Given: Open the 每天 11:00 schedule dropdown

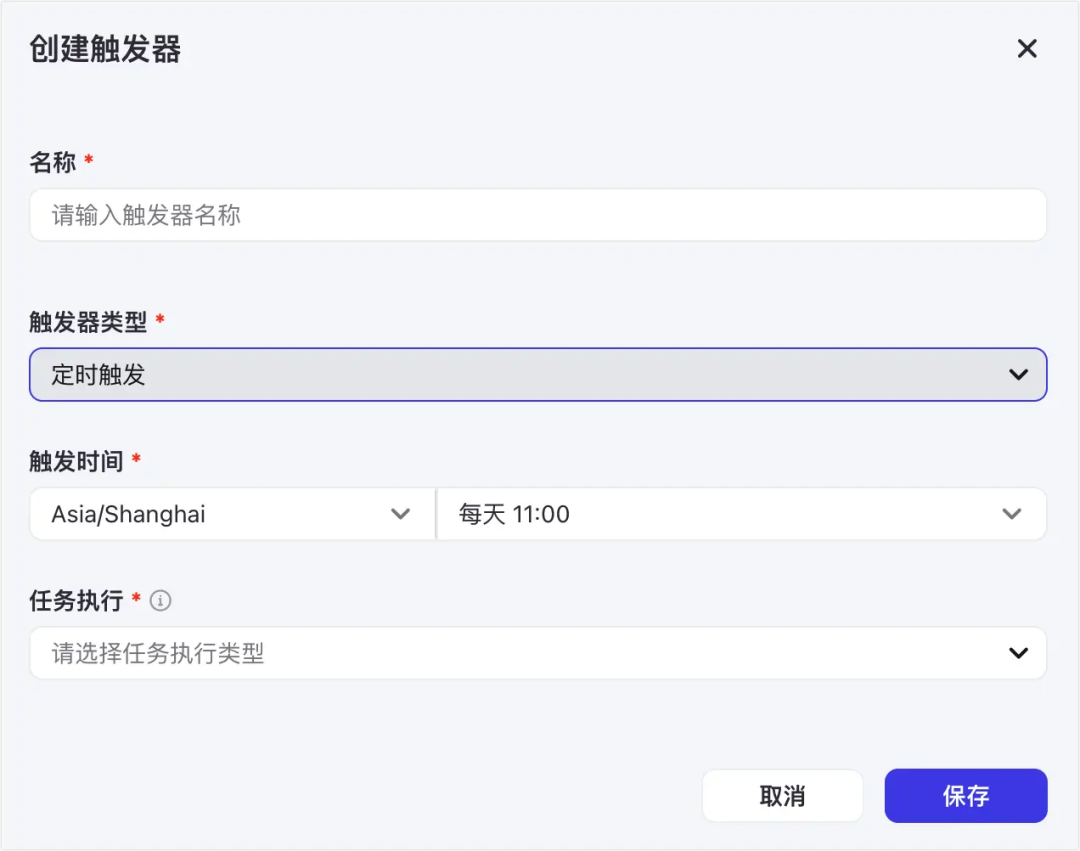Looking at the screenshot, I should [740, 514].
